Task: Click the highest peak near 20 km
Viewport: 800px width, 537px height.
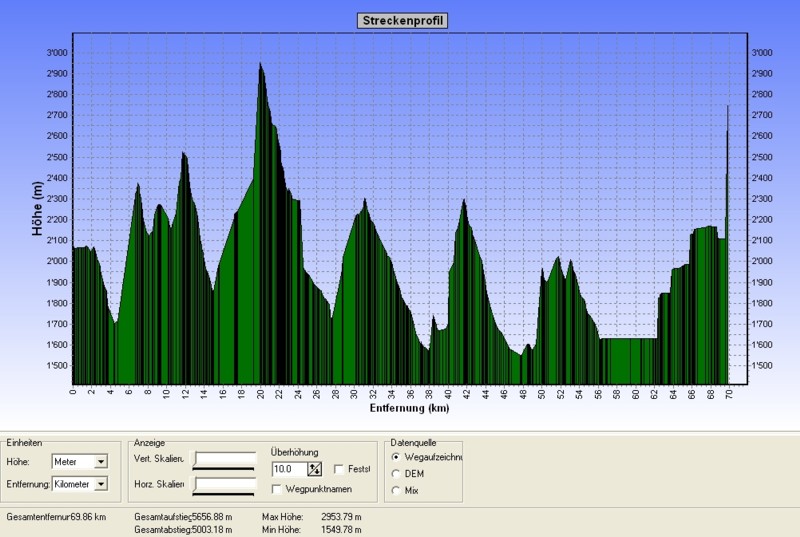Action: [x=260, y=64]
